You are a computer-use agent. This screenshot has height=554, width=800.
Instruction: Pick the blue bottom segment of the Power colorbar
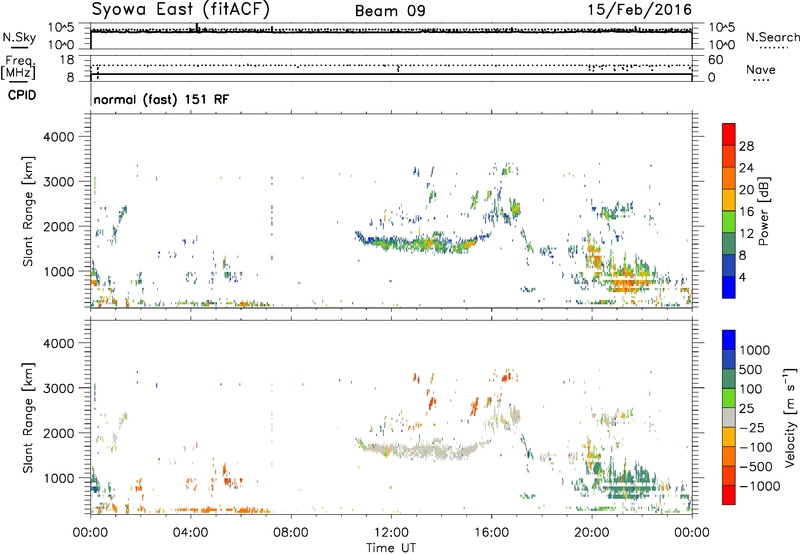point(729,287)
